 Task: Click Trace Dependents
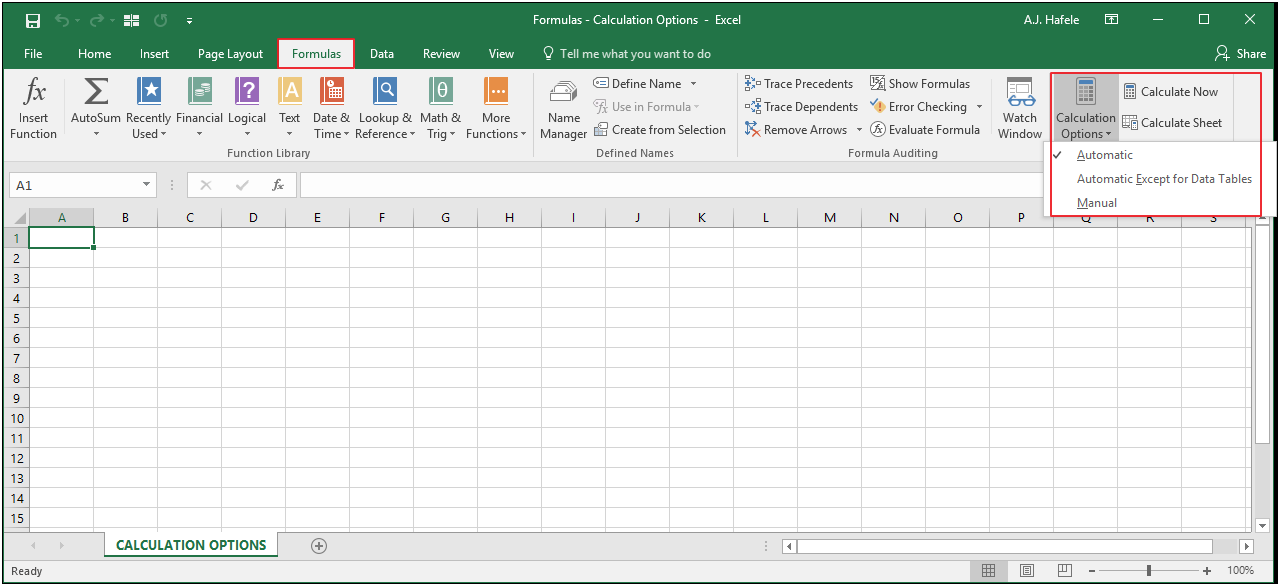tap(801, 107)
